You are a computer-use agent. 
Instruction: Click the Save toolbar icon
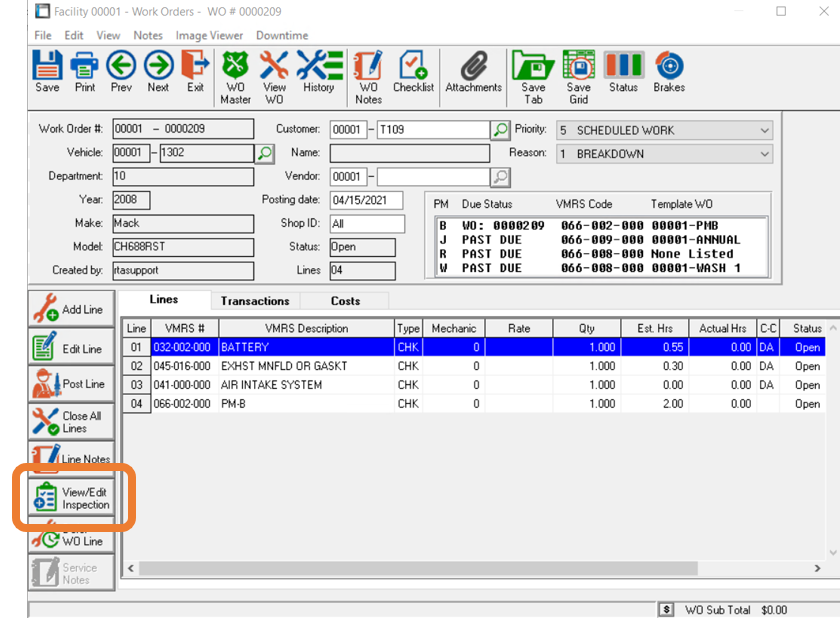pyautogui.click(x=47, y=72)
